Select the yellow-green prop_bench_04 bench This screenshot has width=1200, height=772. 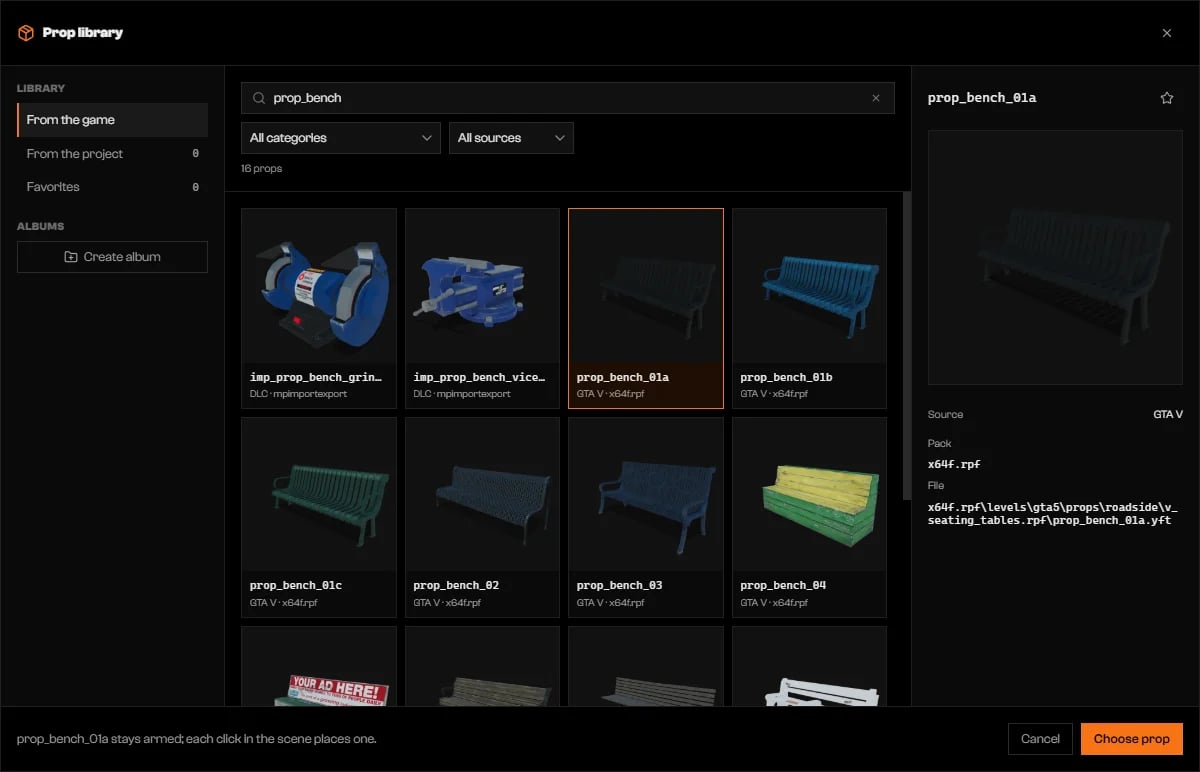(x=809, y=517)
